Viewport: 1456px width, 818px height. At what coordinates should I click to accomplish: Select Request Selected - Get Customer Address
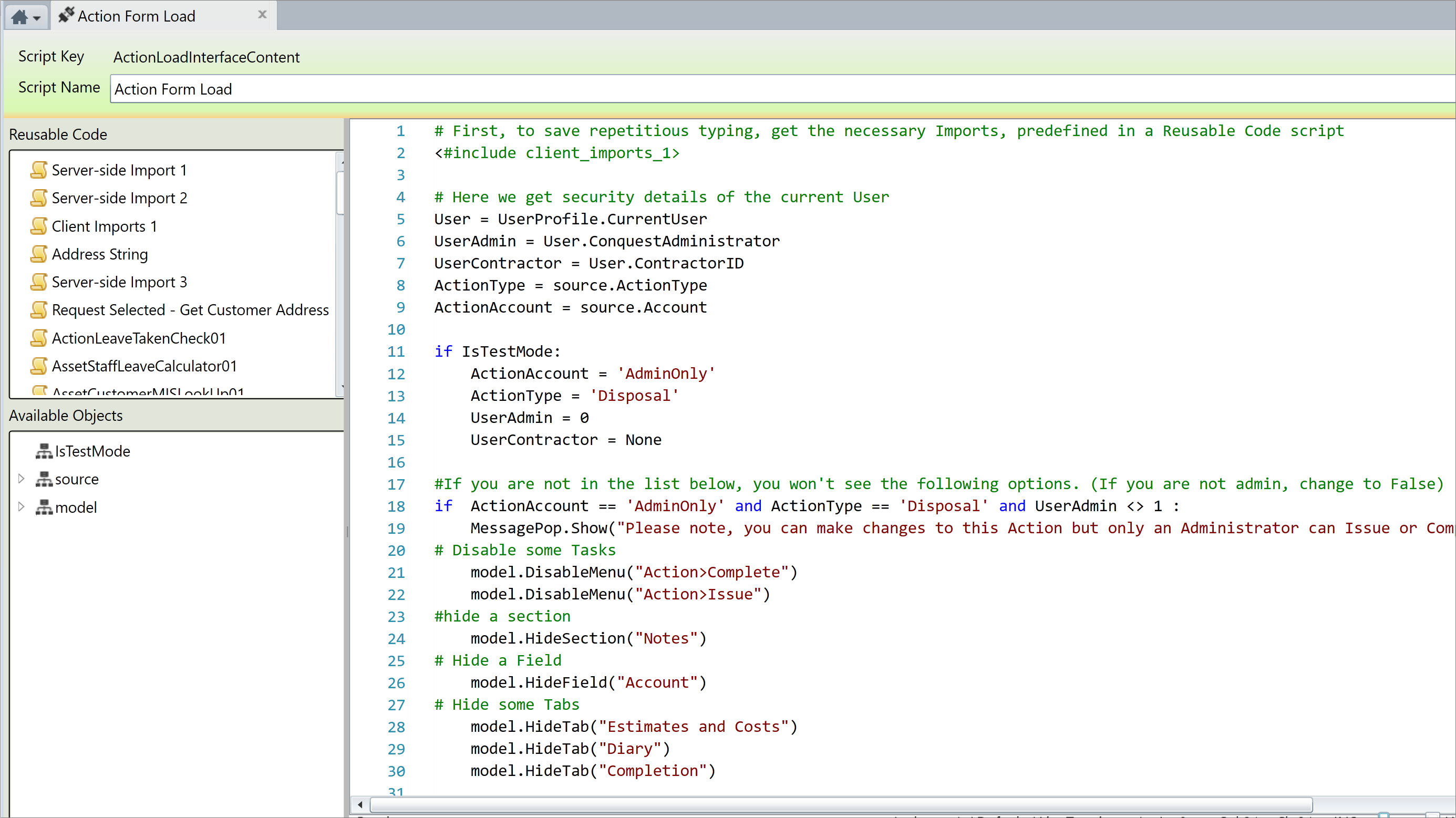click(x=190, y=310)
